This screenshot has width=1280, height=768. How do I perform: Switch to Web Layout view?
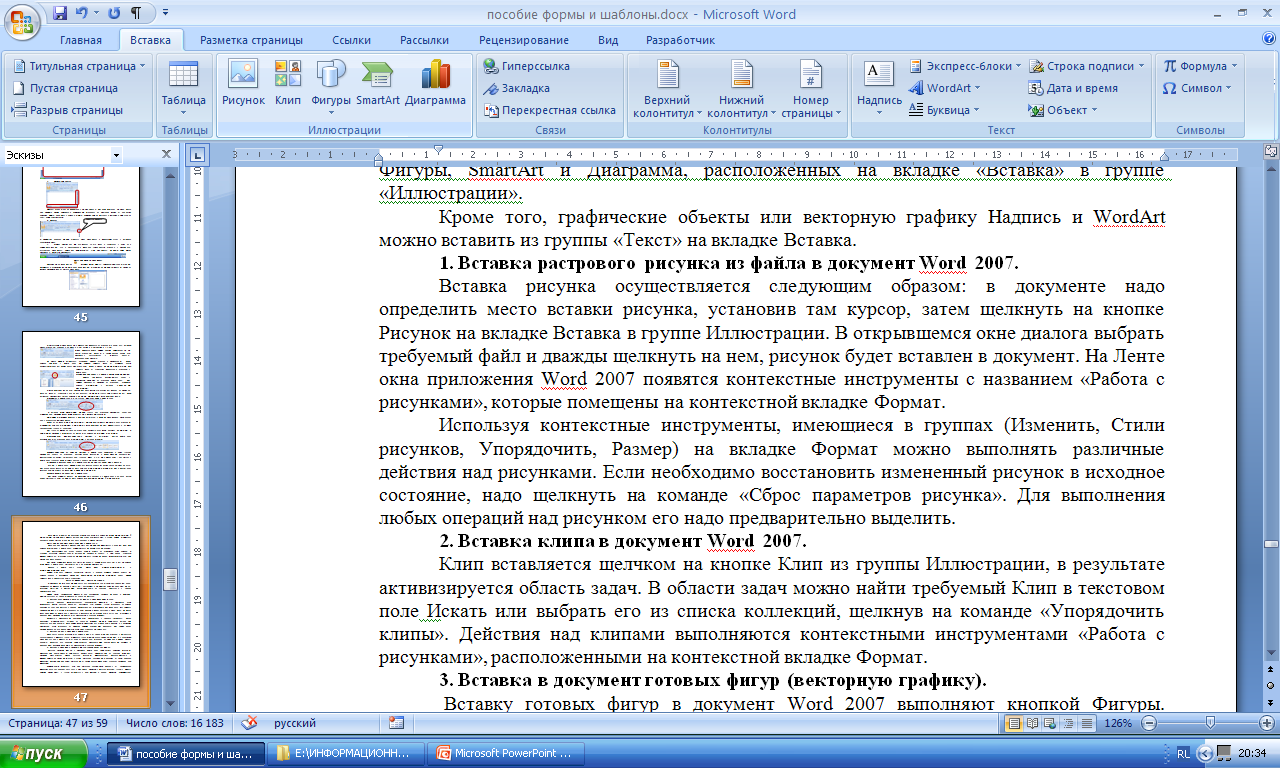click(1051, 723)
